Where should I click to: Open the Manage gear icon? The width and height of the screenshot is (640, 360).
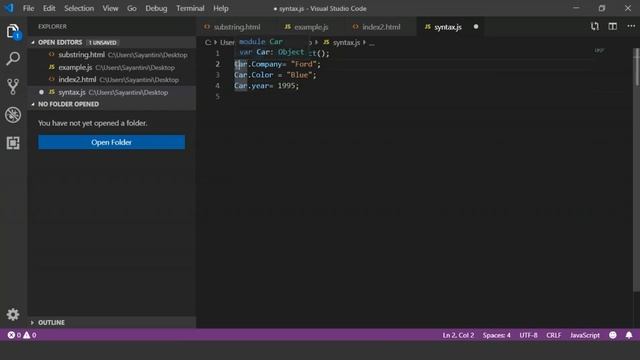tap(13, 314)
